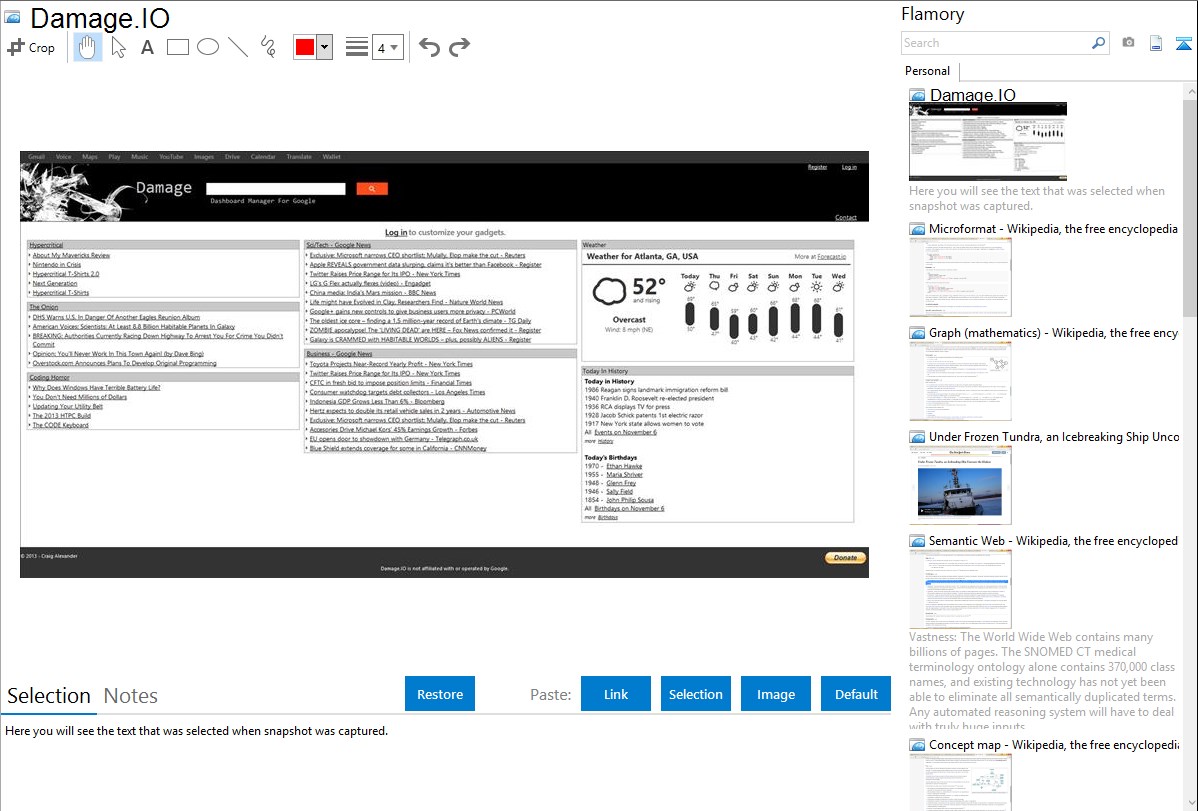
Task: Choose the arrow pointer tool
Action: point(118,47)
